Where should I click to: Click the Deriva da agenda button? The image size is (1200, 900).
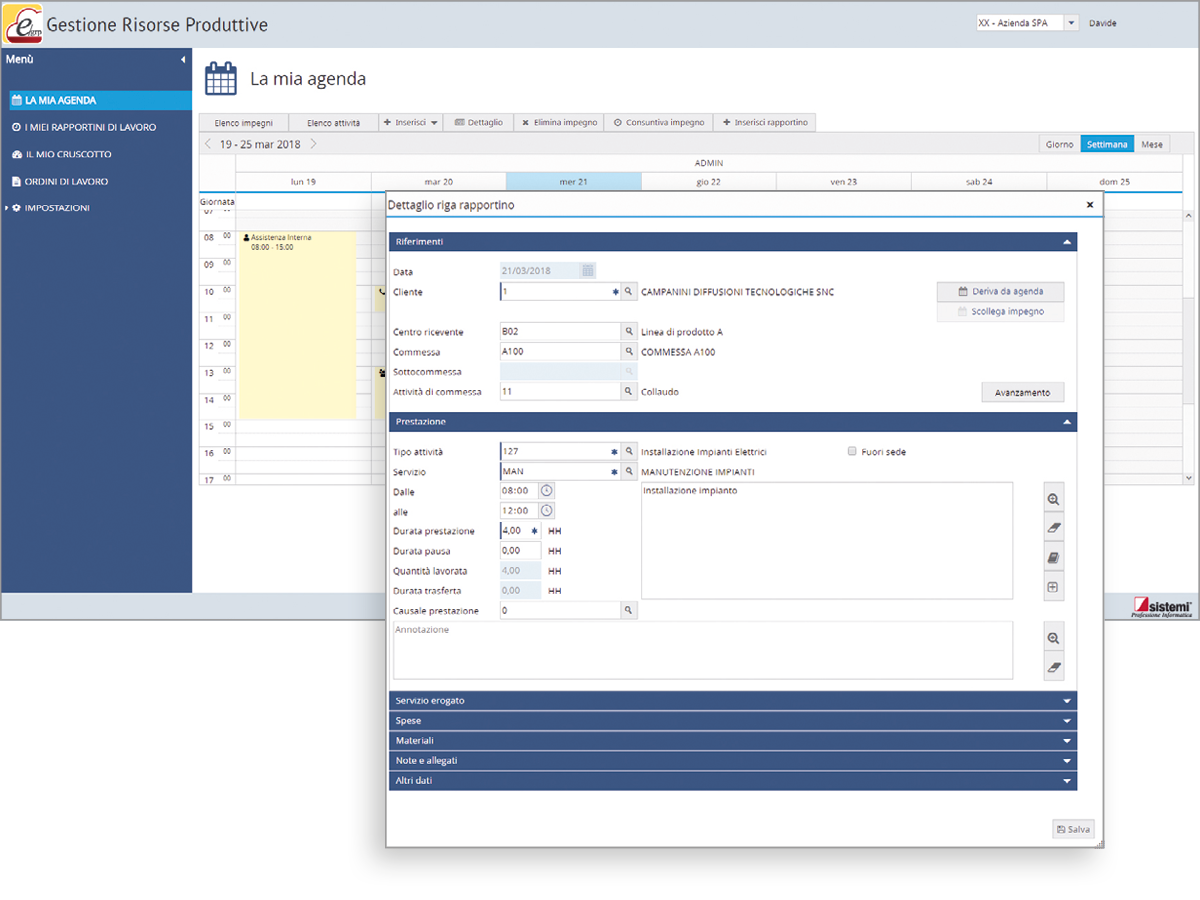point(1000,292)
